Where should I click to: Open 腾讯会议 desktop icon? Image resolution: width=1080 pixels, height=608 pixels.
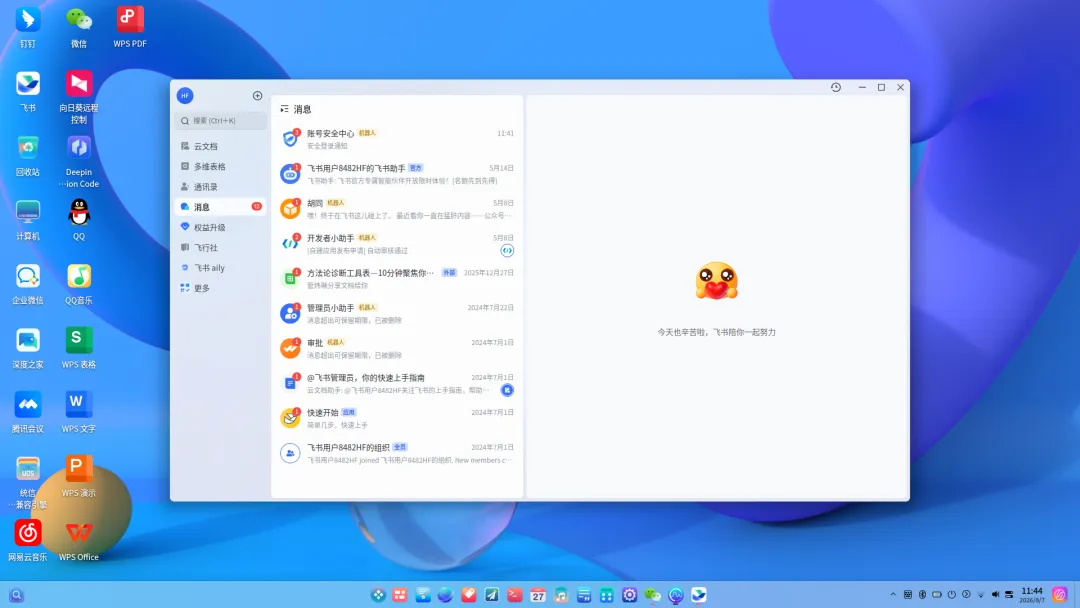[x=28, y=412]
